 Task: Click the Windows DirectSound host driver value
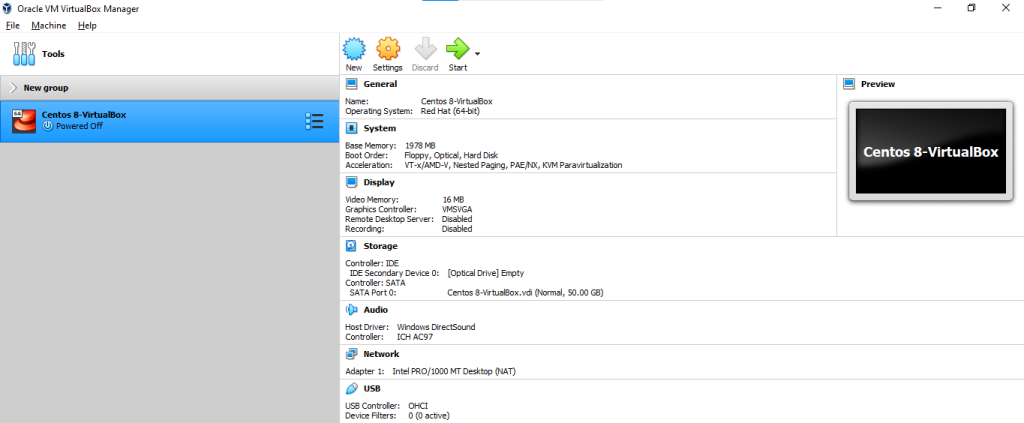pyautogui.click(x=436, y=327)
